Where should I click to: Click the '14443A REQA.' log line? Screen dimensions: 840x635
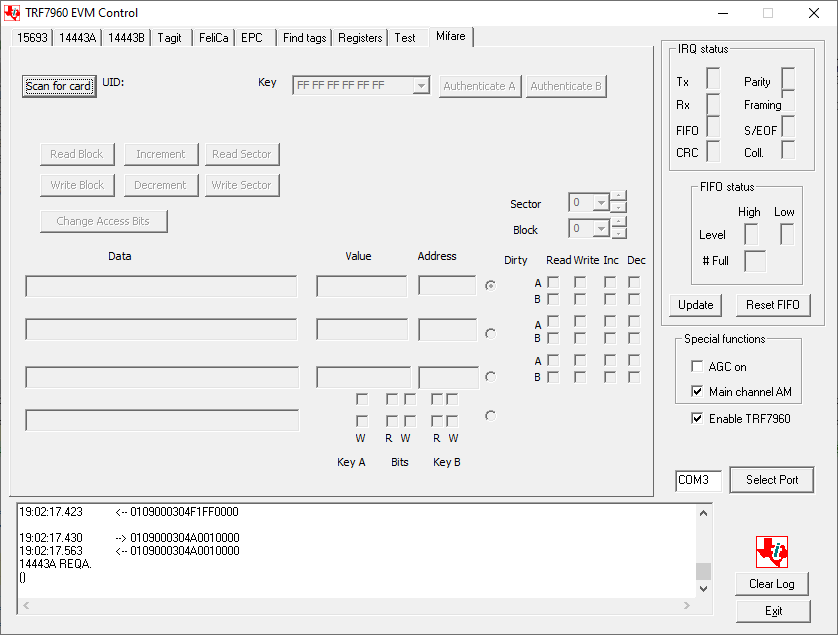[x=56, y=564]
